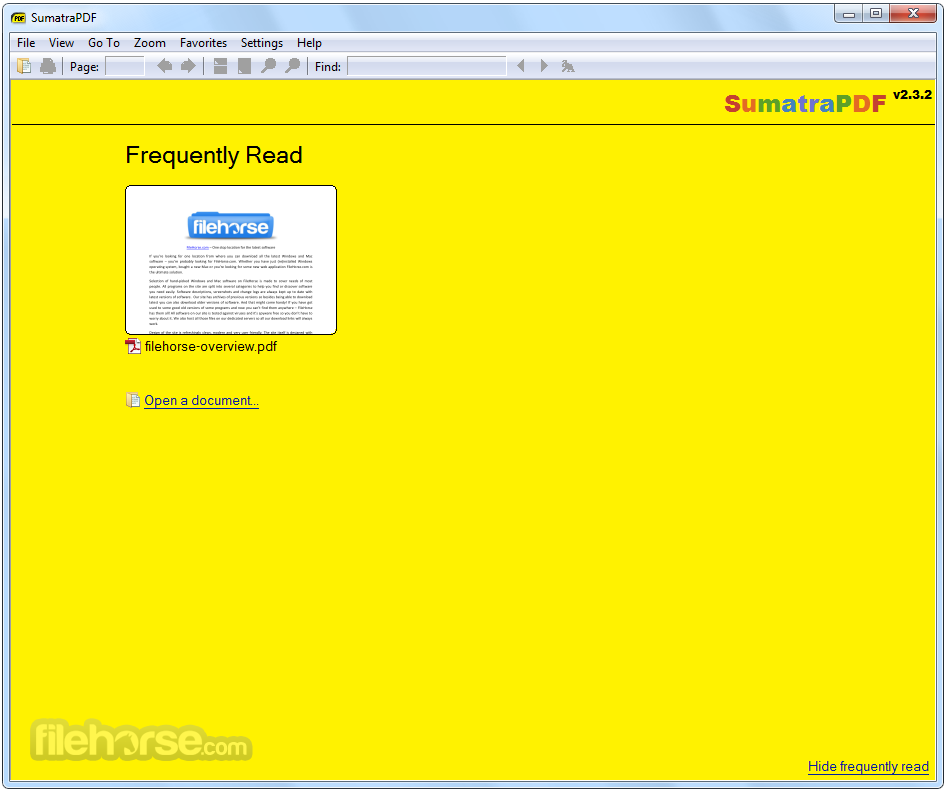Go to previous page with the back arrow icon
This screenshot has height=791, width=946.
[x=164, y=66]
